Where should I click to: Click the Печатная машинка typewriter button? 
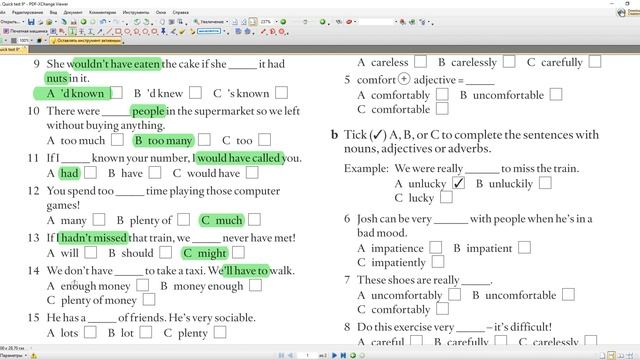point(25,31)
